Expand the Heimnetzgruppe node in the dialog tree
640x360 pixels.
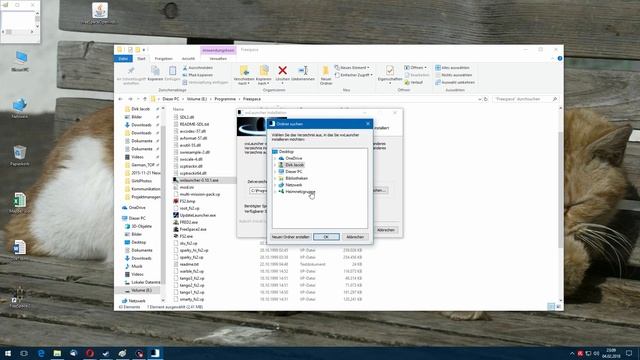pyautogui.click(x=275, y=191)
